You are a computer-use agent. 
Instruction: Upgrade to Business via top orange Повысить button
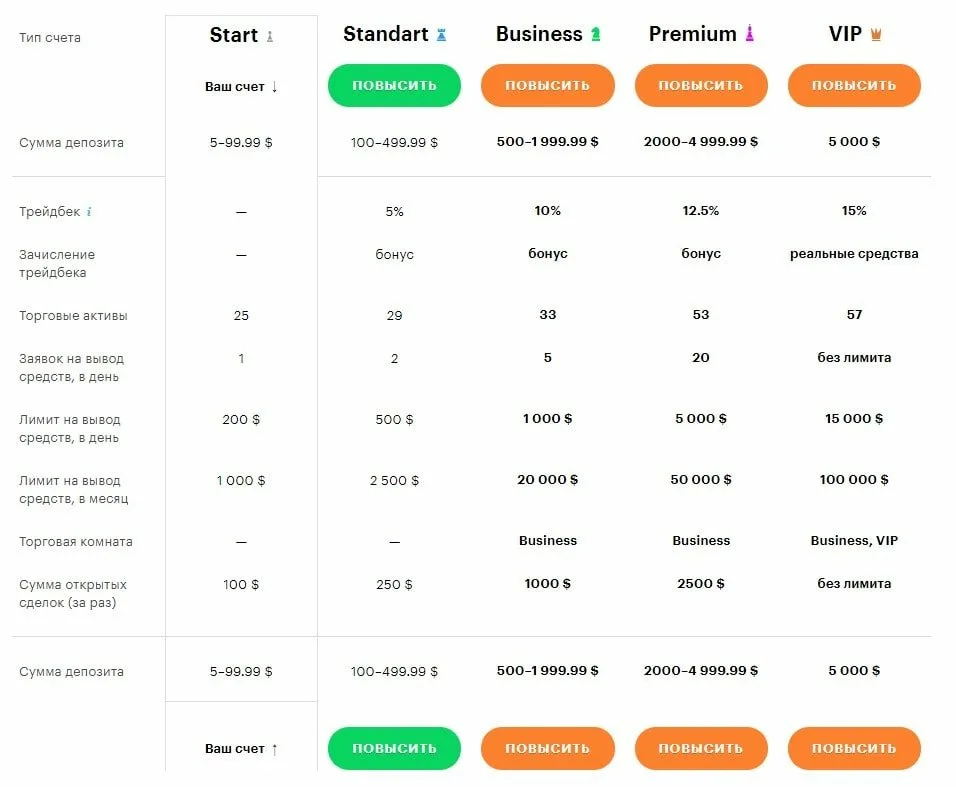click(548, 85)
